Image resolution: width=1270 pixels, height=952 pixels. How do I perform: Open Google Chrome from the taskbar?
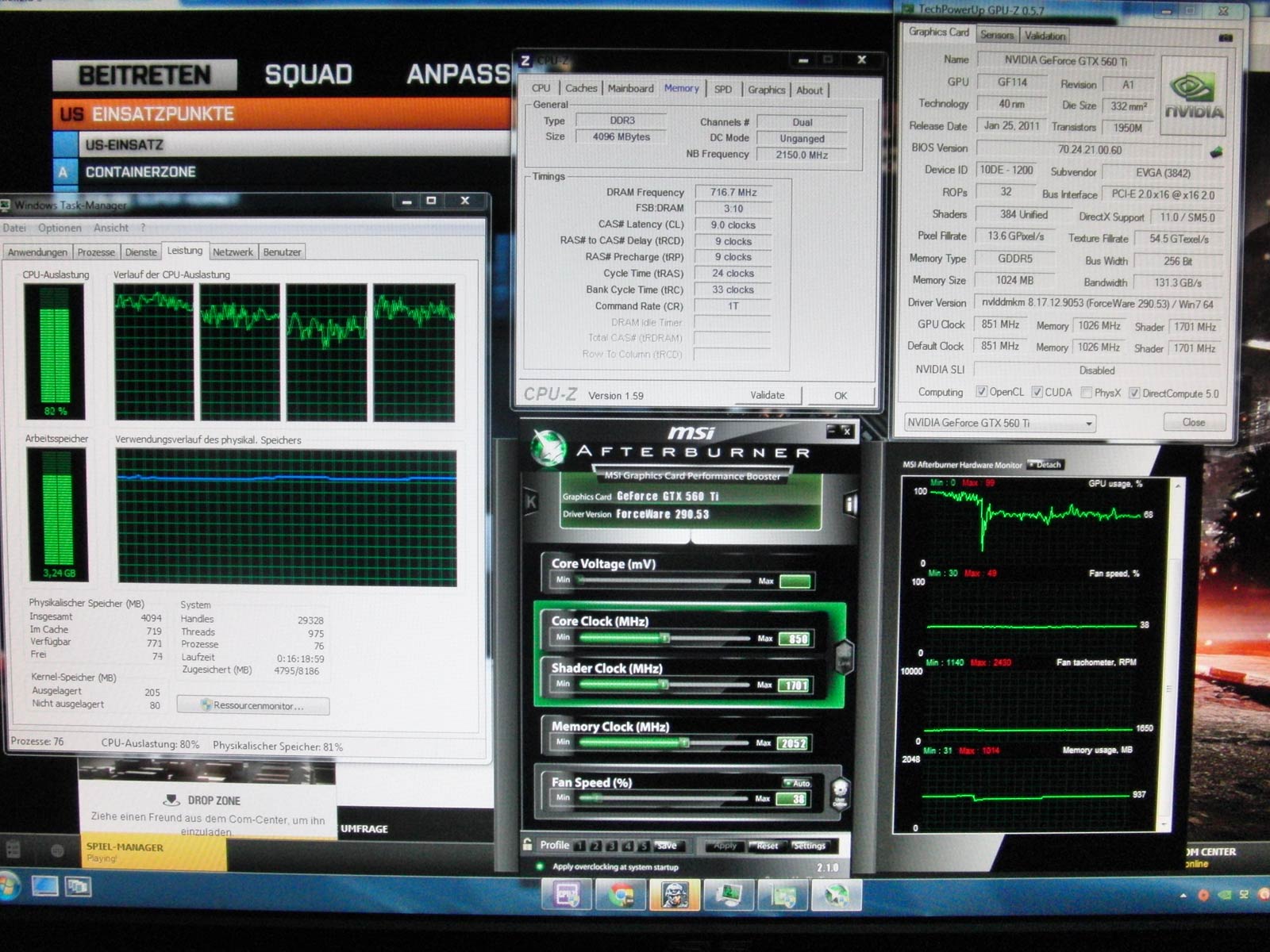click(x=621, y=895)
